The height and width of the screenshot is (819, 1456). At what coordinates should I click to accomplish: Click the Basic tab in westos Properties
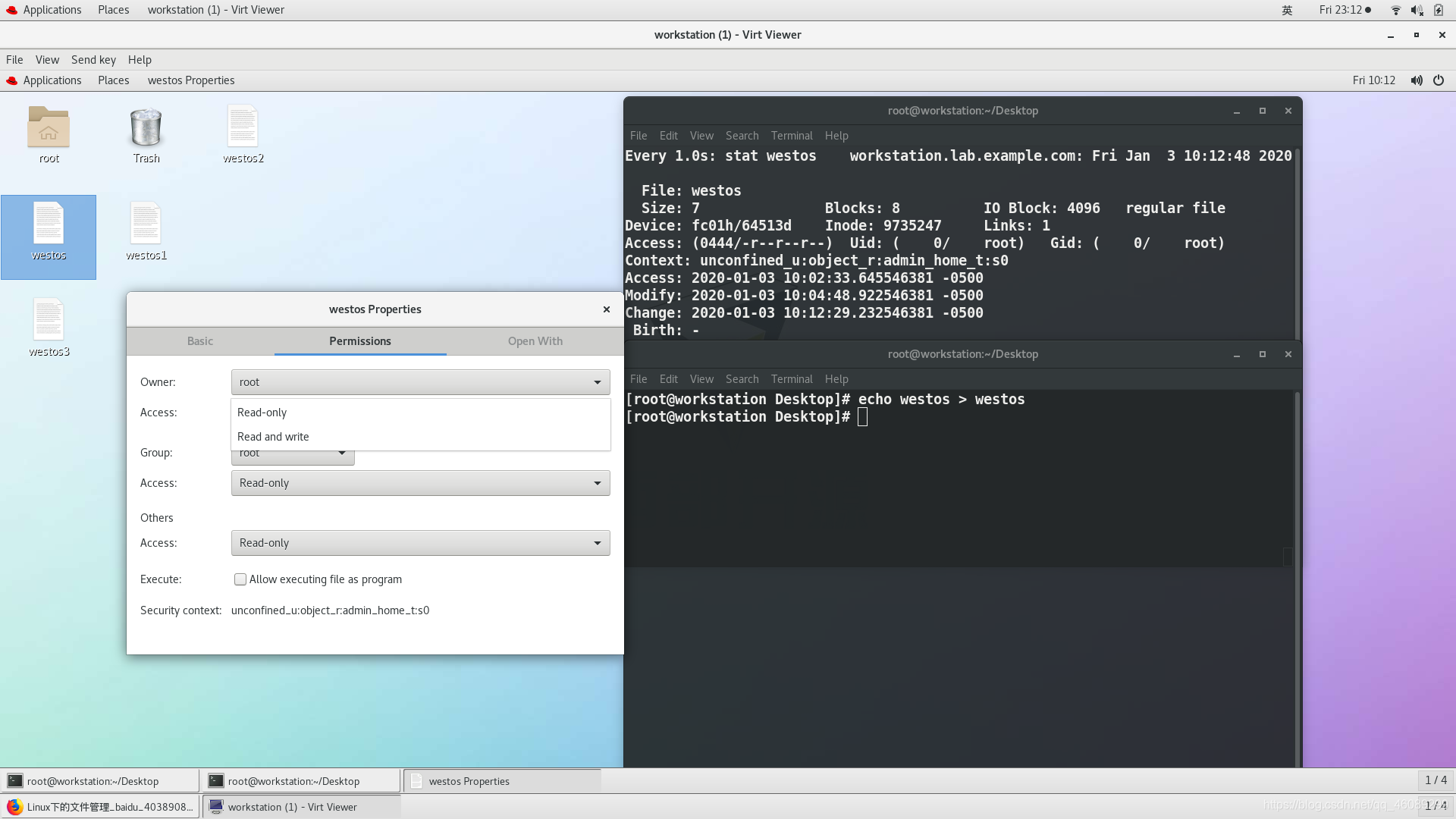tap(200, 340)
